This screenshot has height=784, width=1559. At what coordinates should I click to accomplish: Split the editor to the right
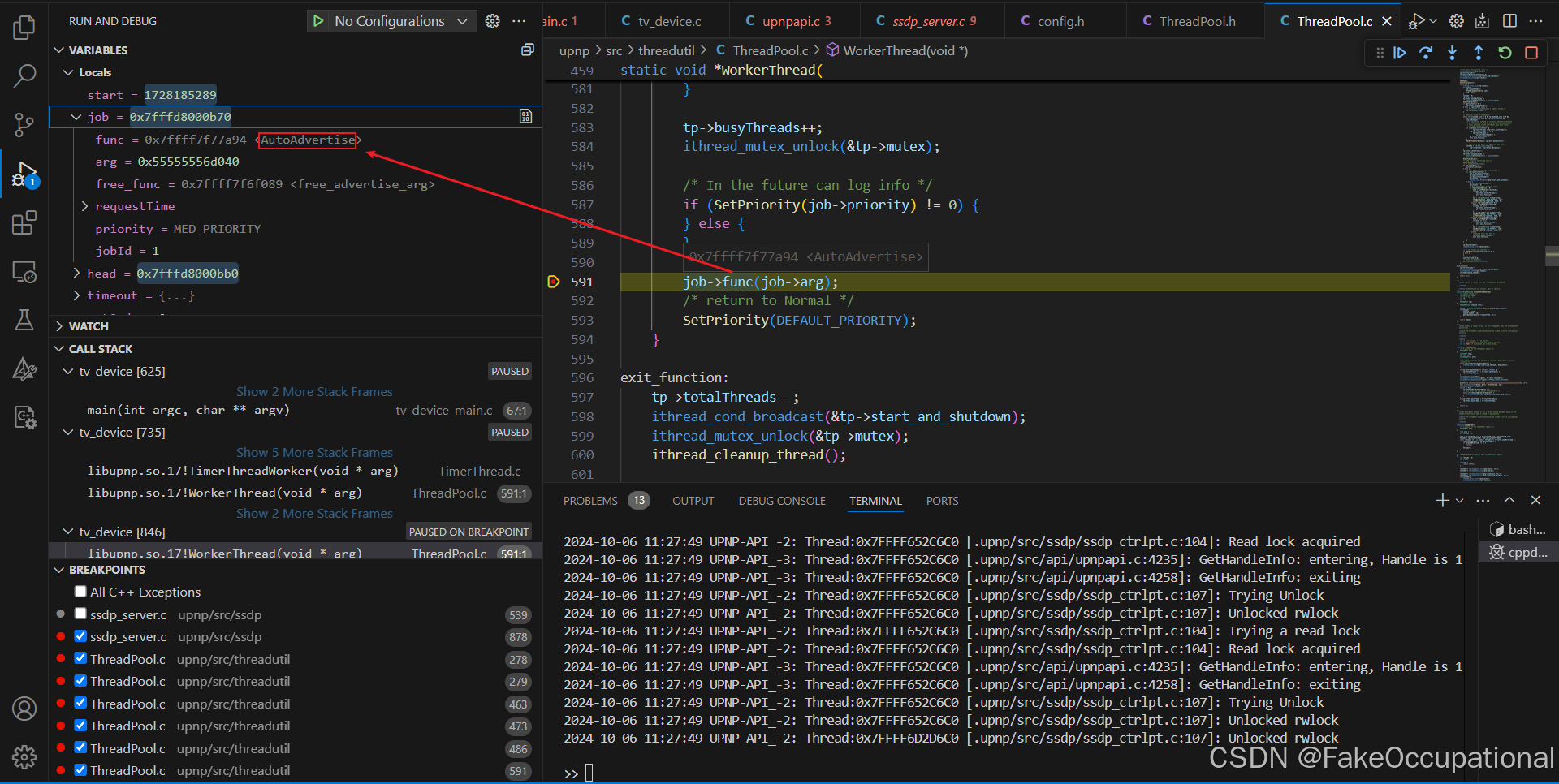[x=1509, y=21]
